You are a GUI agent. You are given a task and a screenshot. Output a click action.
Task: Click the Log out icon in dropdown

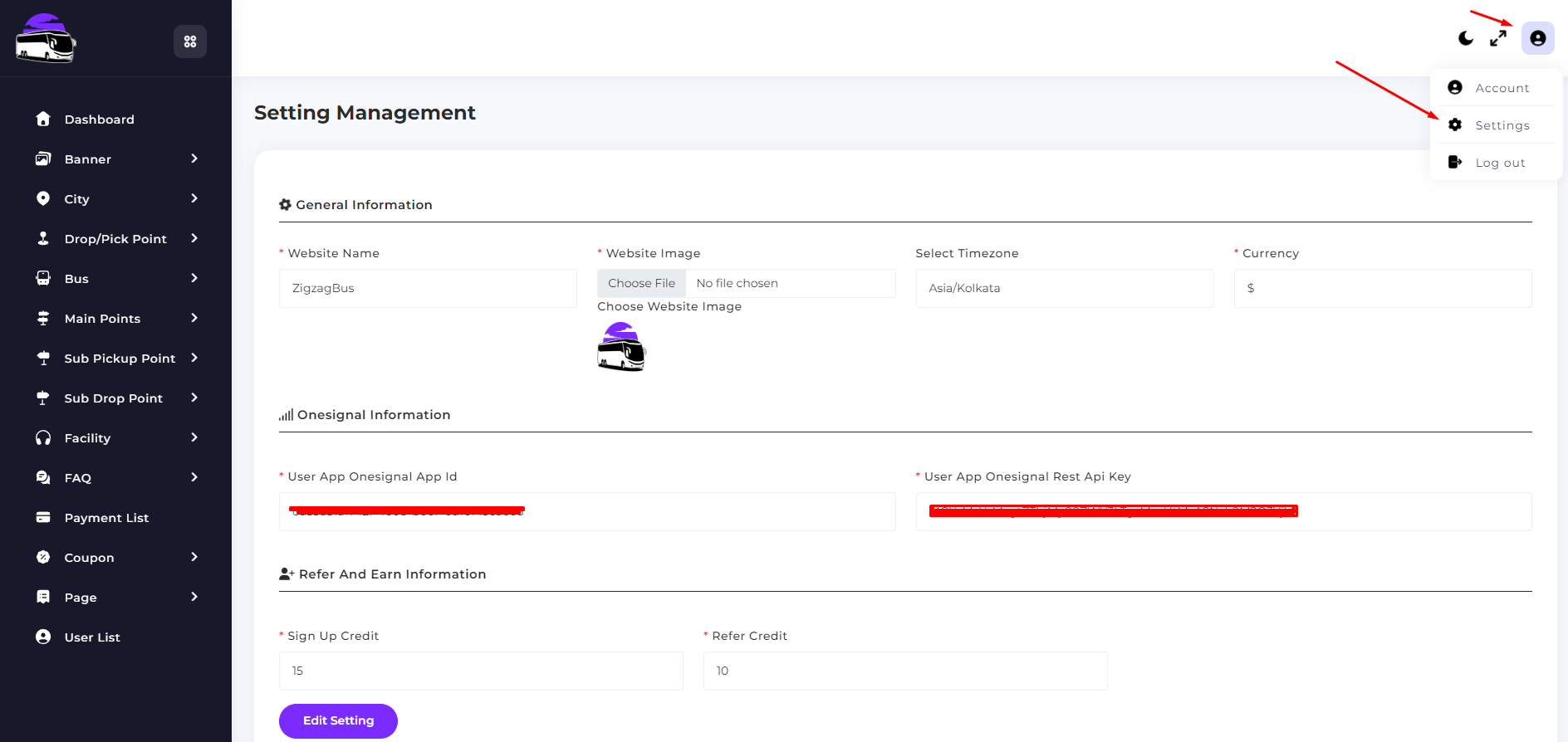1455,163
